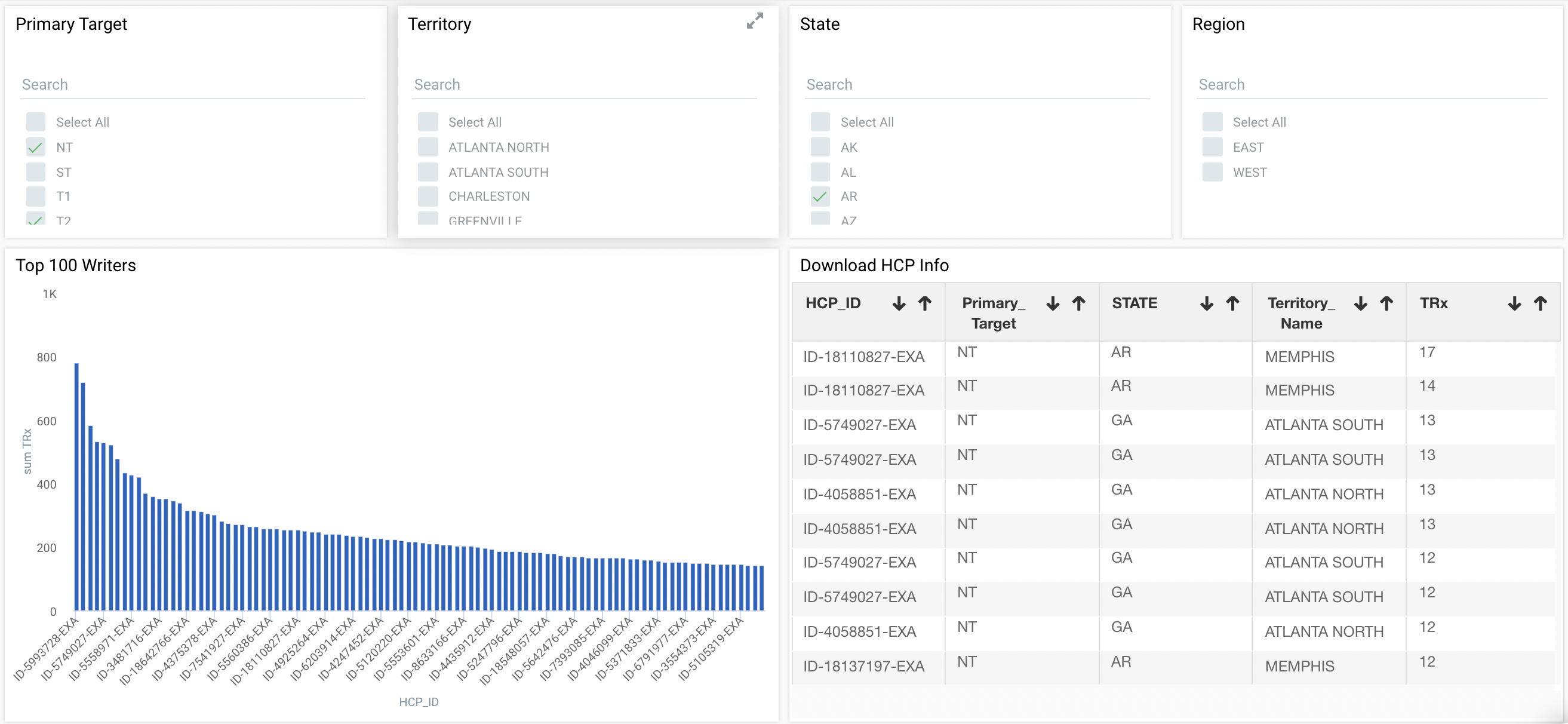This screenshot has width=1568, height=724.
Task: Check the WEST region checkbox
Action: click(x=1213, y=172)
